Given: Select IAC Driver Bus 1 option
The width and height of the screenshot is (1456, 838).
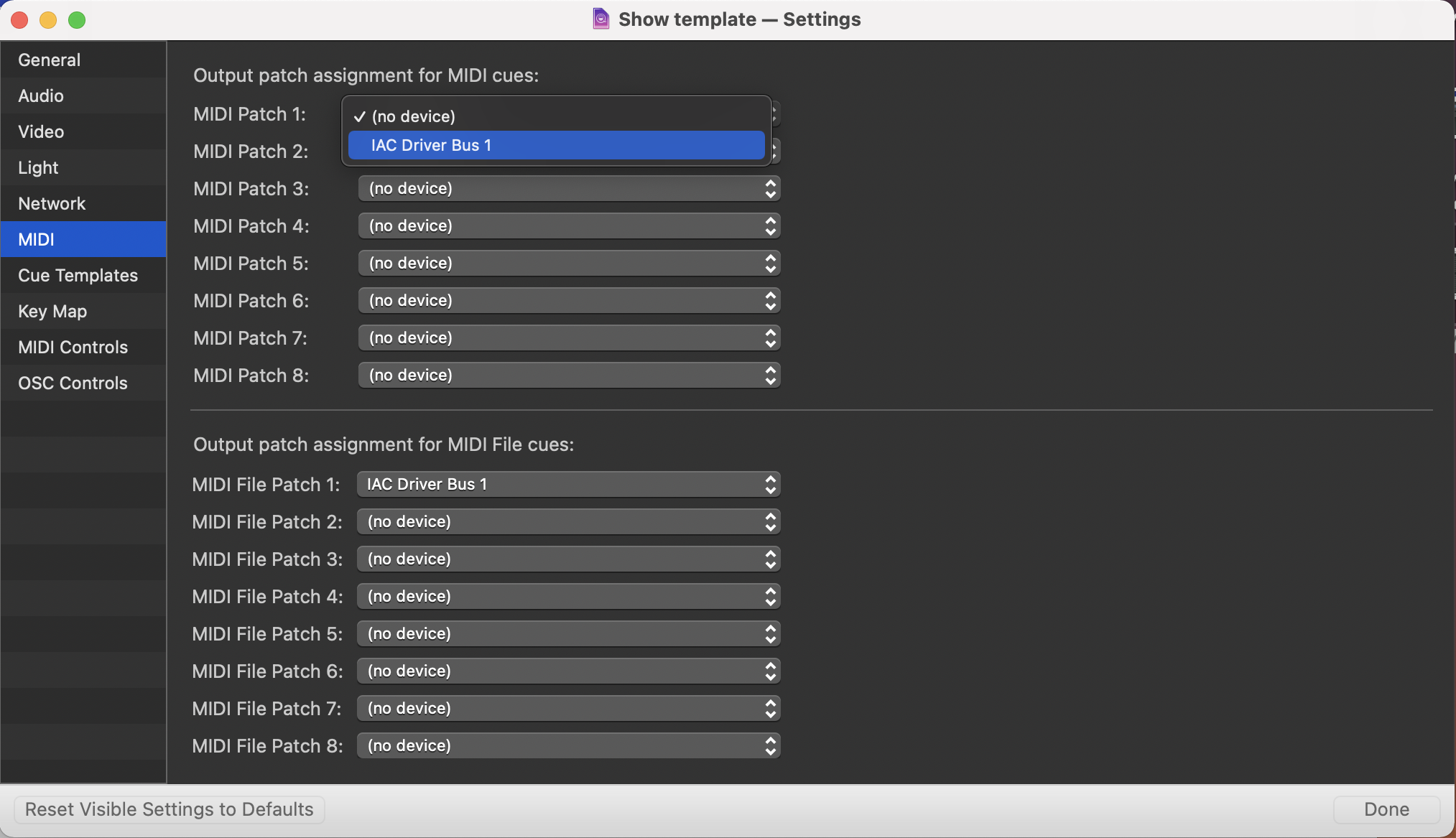Looking at the screenshot, I should (x=556, y=145).
